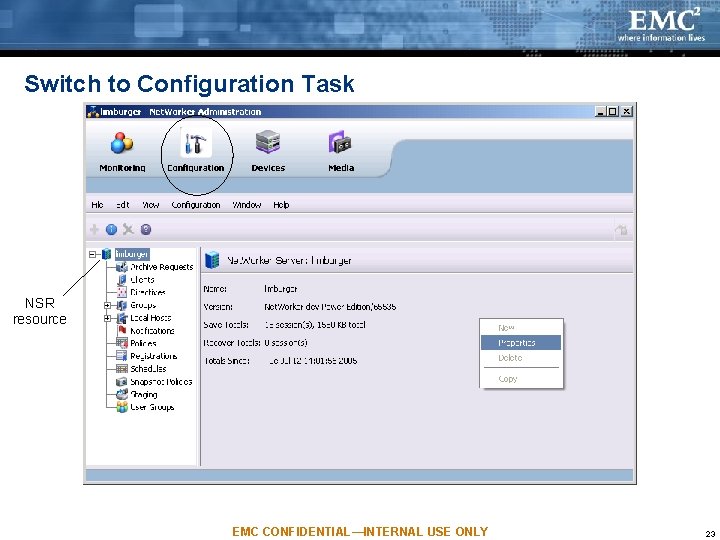The height and width of the screenshot is (540, 720).
Task: Click the Clients tree icon
Action: [122, 280]
